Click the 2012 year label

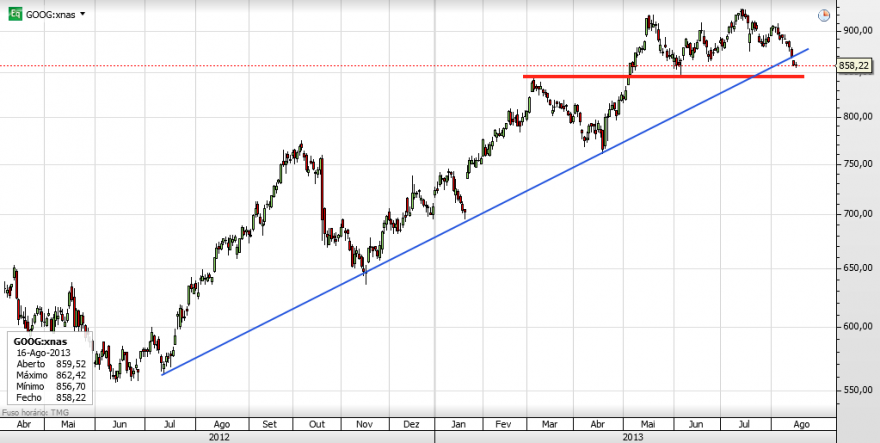point(218,437)
